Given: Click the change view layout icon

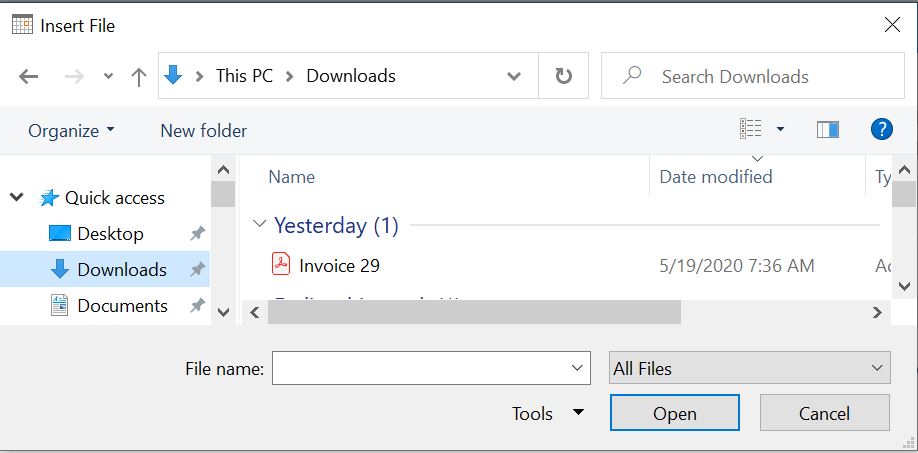Looking at the screenshot, I should [751, 129].
